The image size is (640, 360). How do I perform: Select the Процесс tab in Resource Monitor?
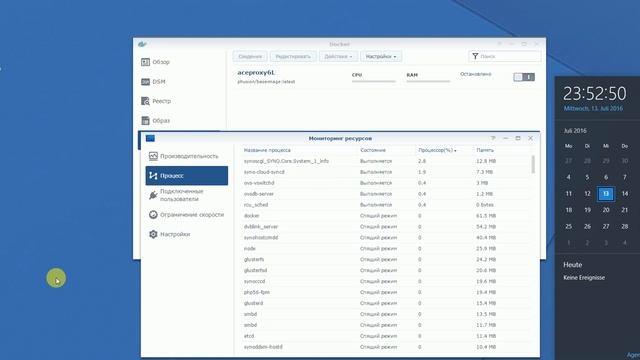(187, 176)
